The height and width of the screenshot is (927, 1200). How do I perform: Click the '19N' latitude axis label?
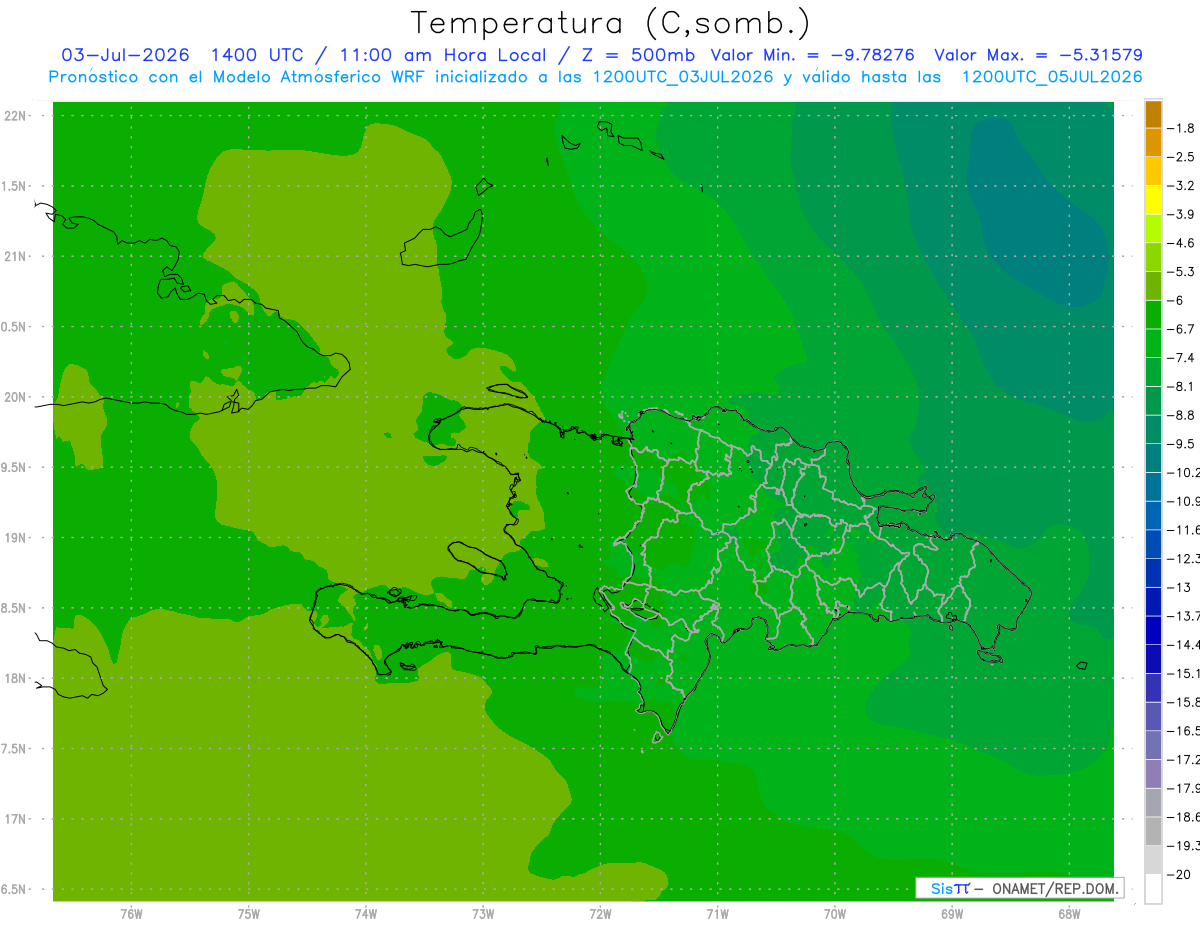[x=16, y=538]
